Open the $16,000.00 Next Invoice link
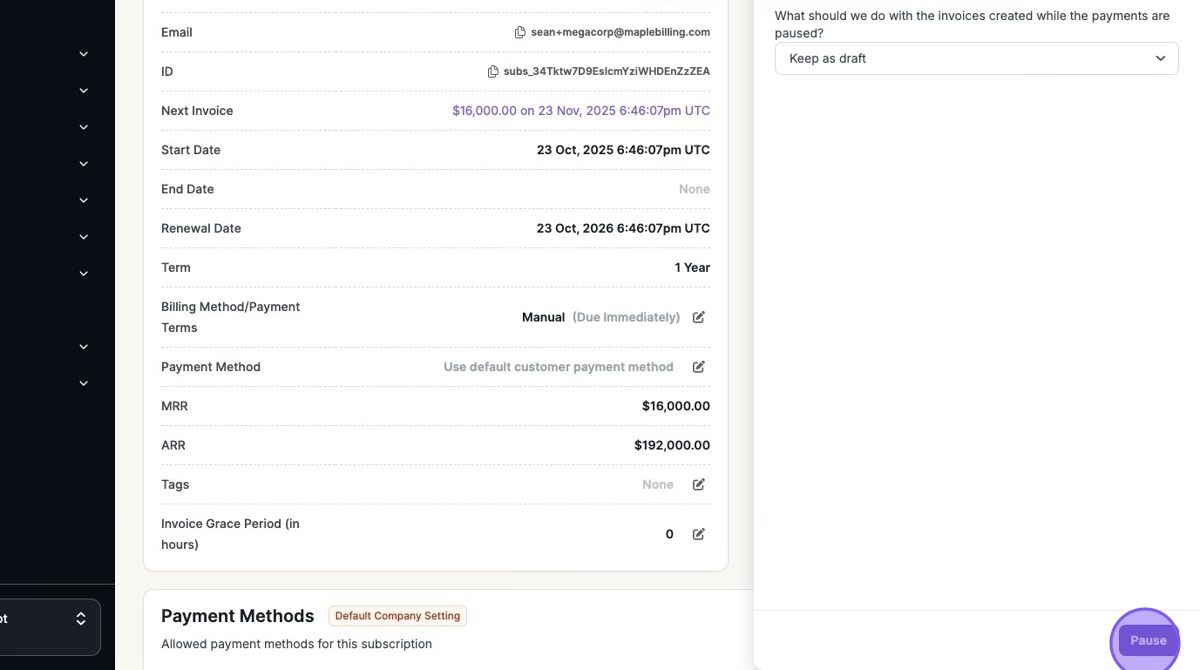Viewport: 1200px width, 670px height. click(x=580, y=111)
